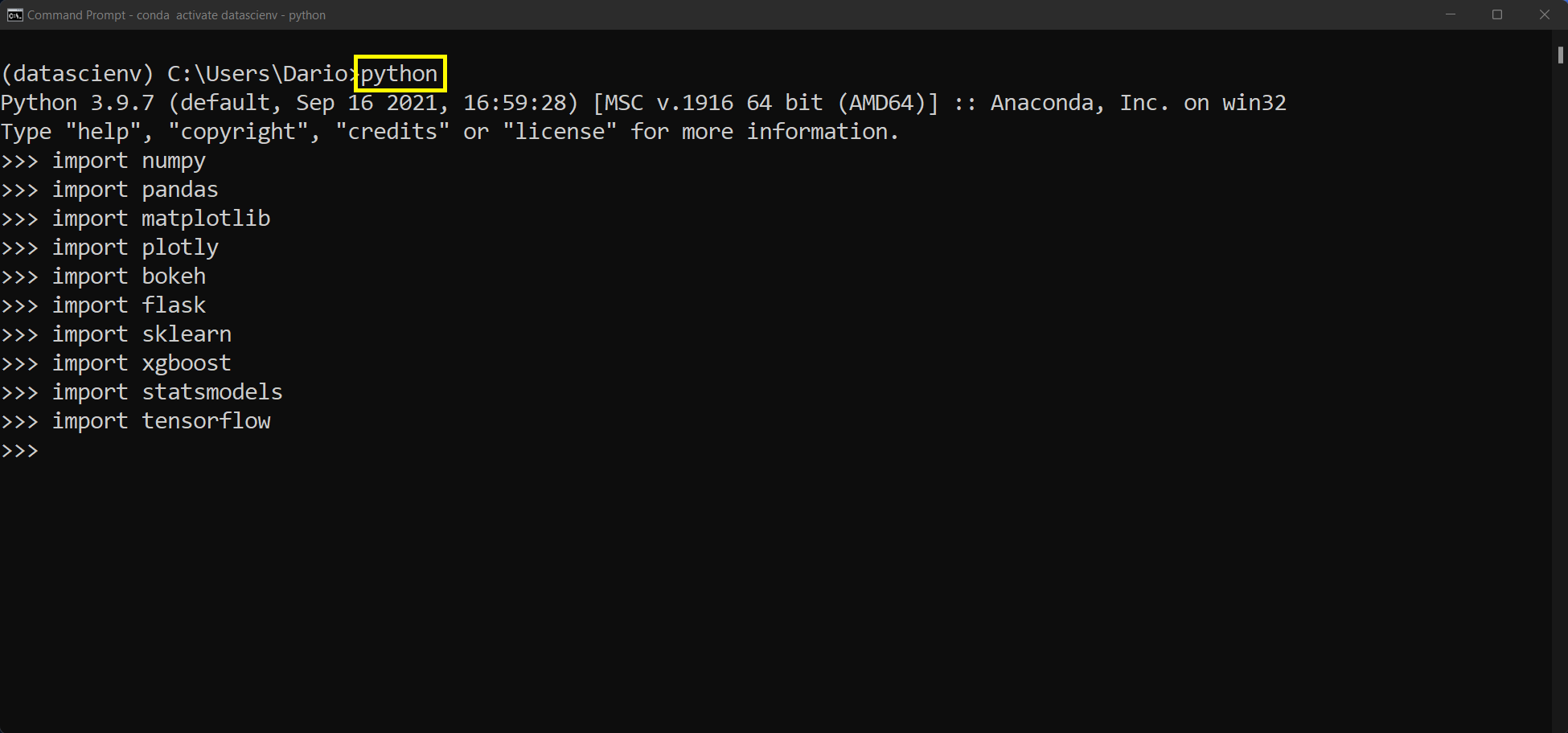Click the "import sklearn" line

142,334
